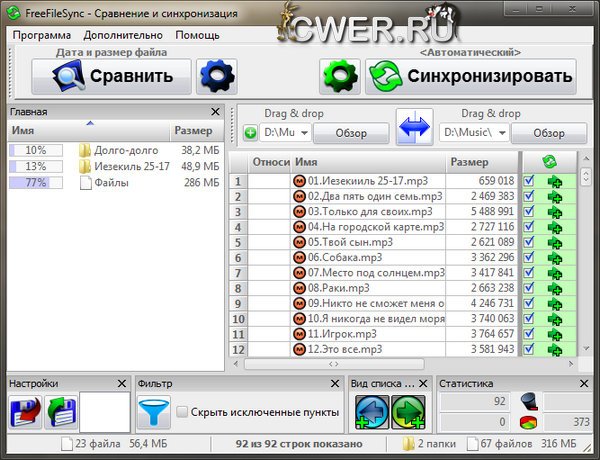Swap sides with the blue double-arrow icon

click(x=413, y=132)
